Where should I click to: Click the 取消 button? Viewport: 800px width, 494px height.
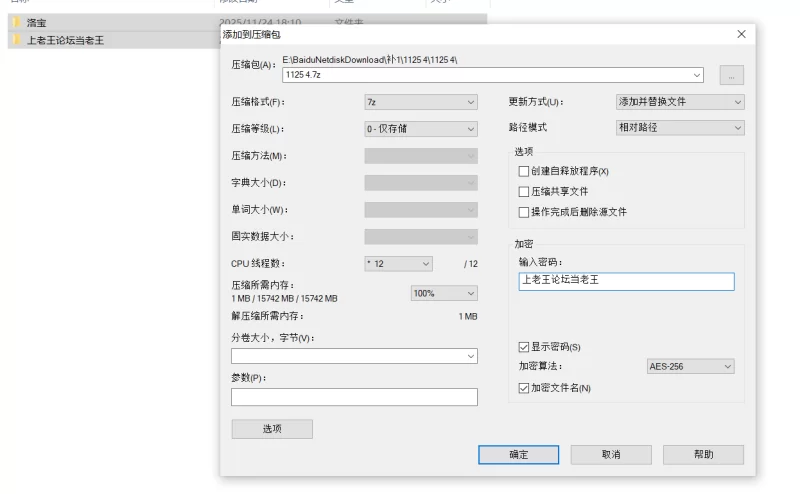(611, 455)
